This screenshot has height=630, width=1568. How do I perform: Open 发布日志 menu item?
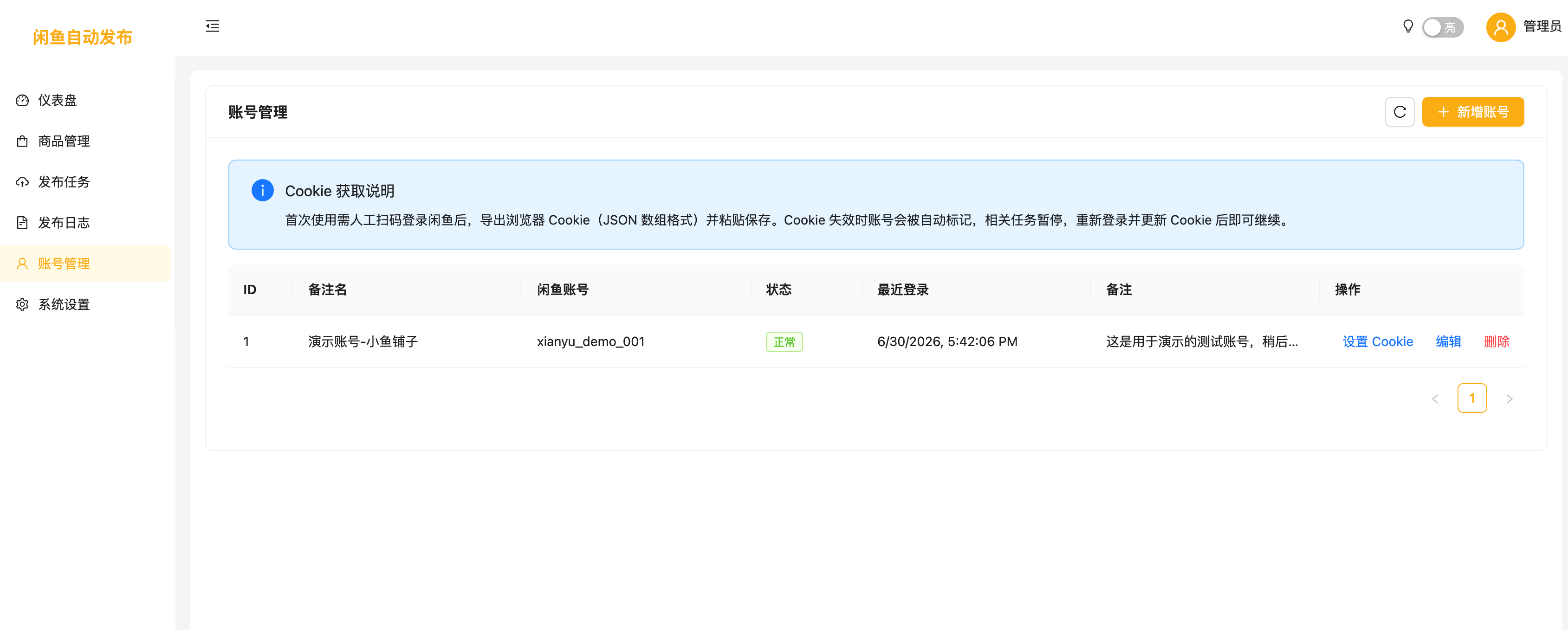[86, 223]
